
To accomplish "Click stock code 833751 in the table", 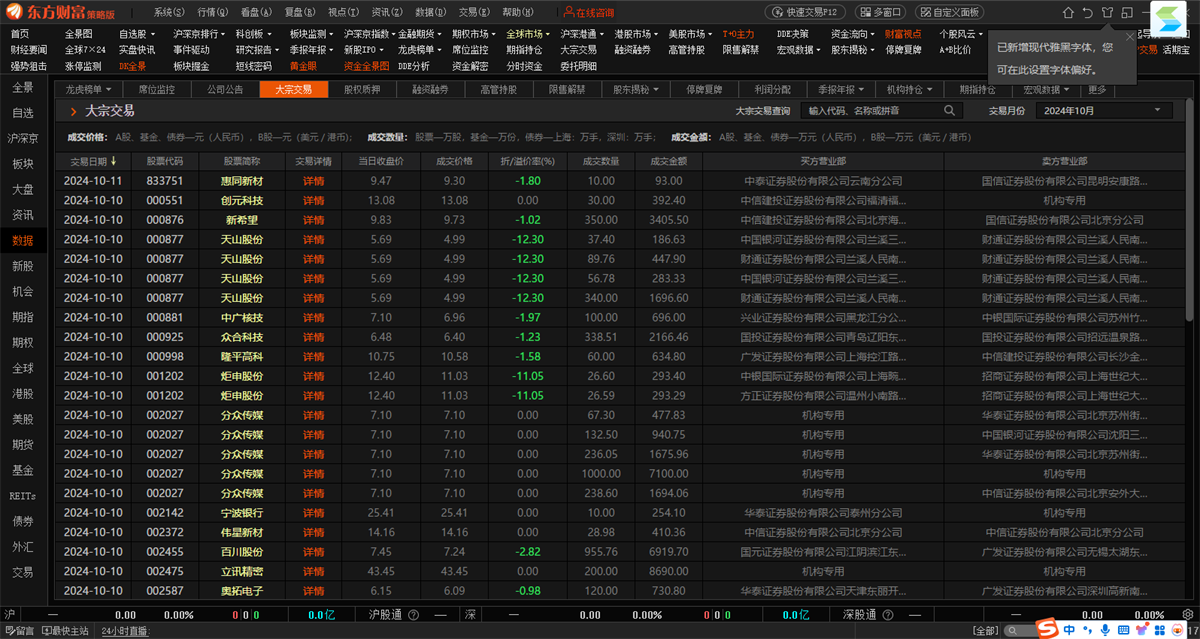I will coord(164,181).
